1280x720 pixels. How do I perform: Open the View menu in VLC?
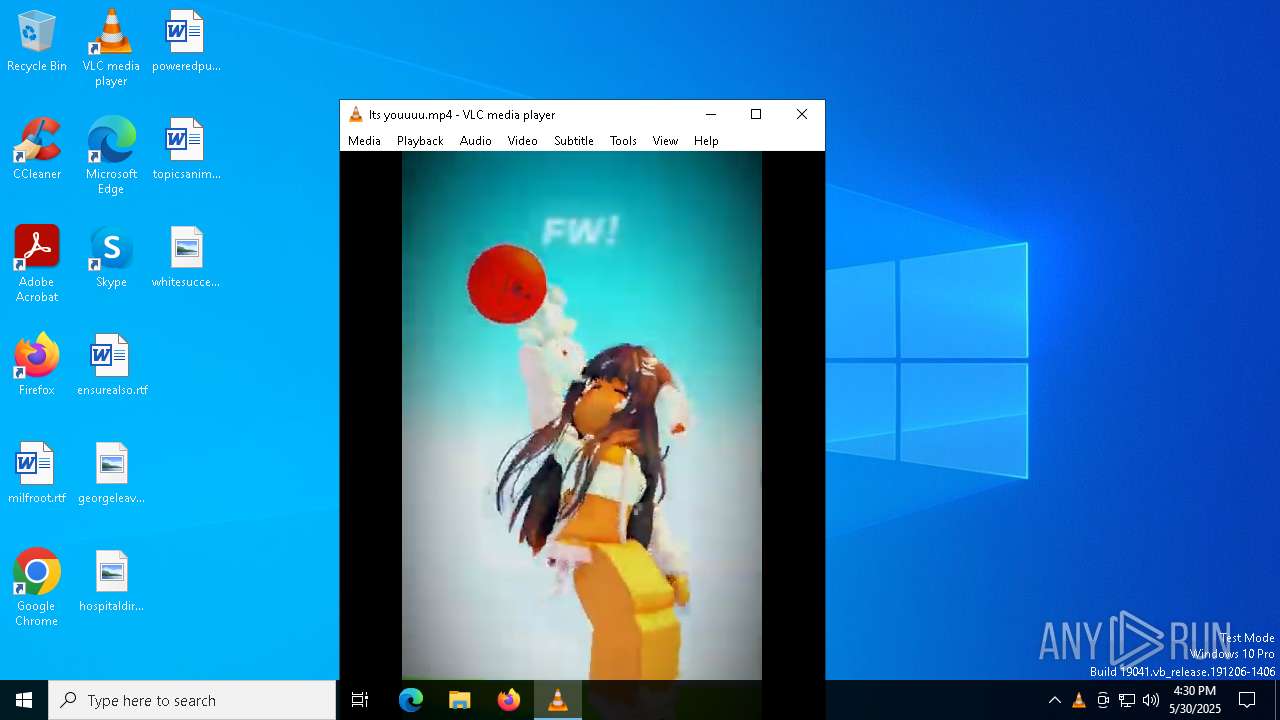665,141
